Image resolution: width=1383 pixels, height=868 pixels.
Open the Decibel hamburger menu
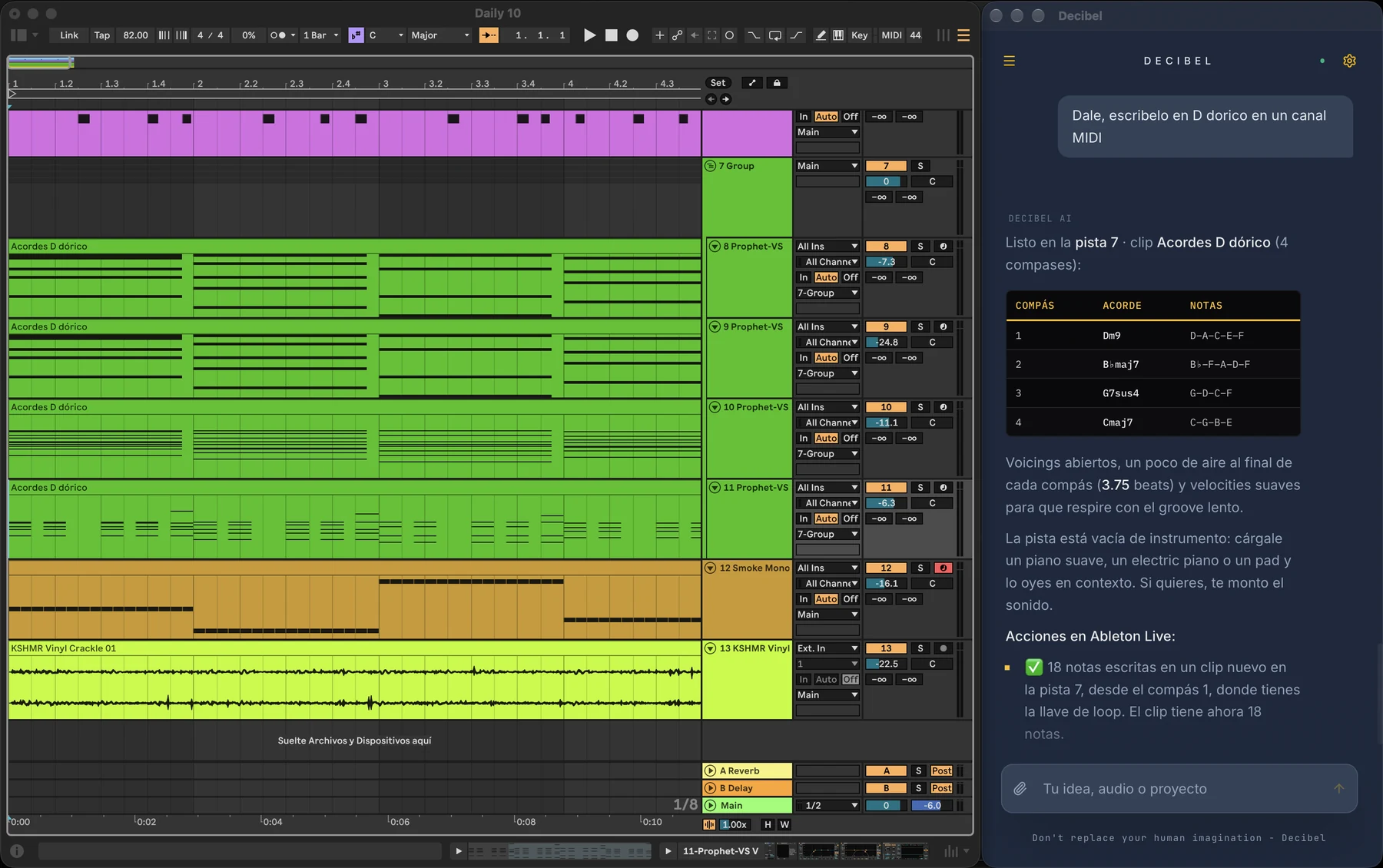(x=1010, y=61)
